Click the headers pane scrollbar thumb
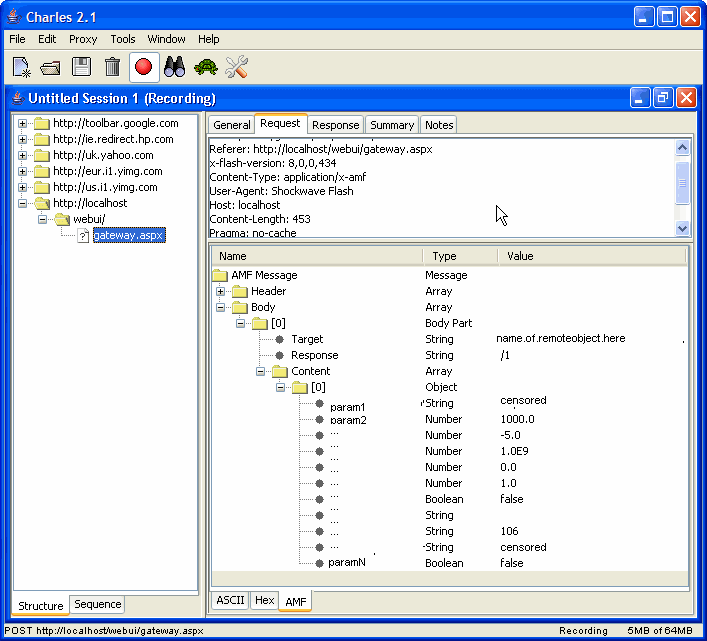 682,183
